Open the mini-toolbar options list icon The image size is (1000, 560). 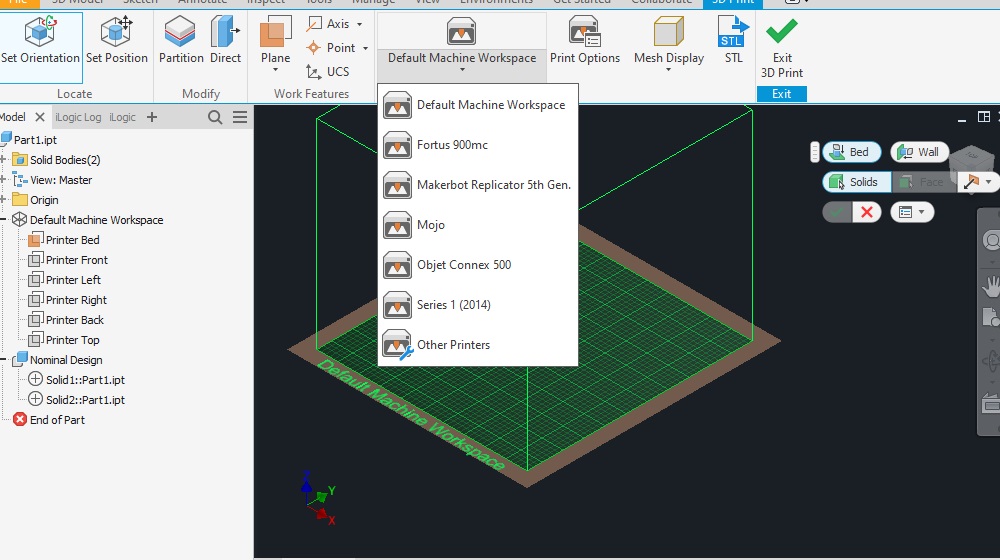click(911, 212)
